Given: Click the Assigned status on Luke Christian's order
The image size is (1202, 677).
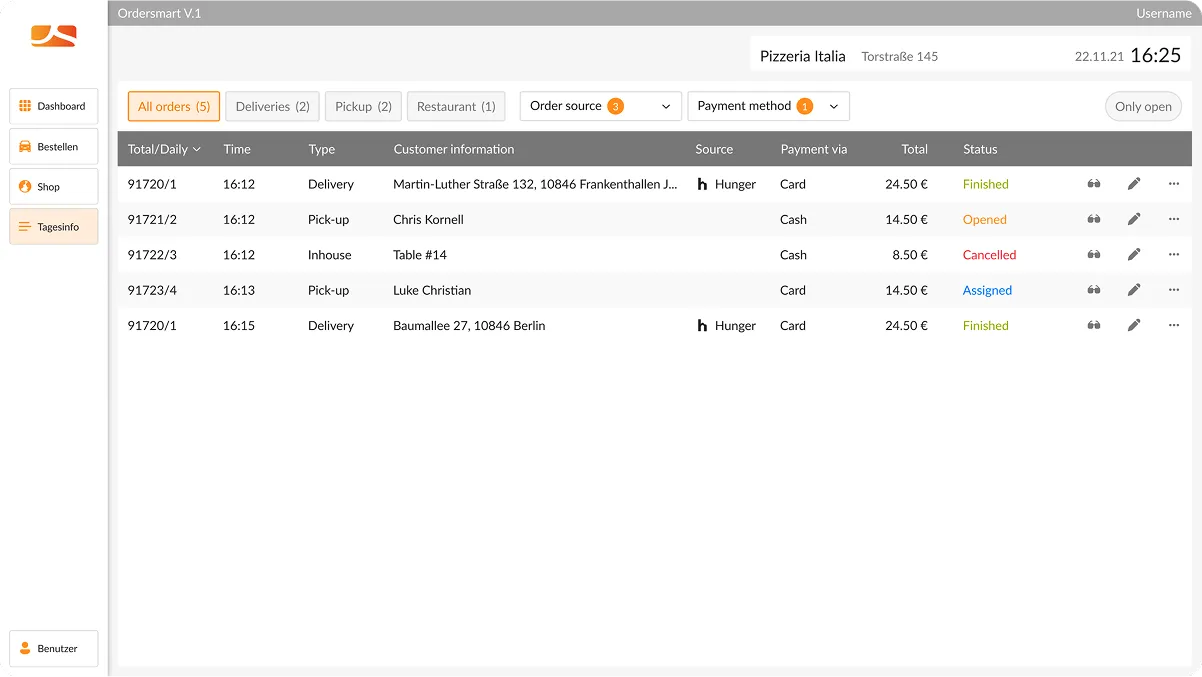Looking at the screenshot, I should (987, 290).
